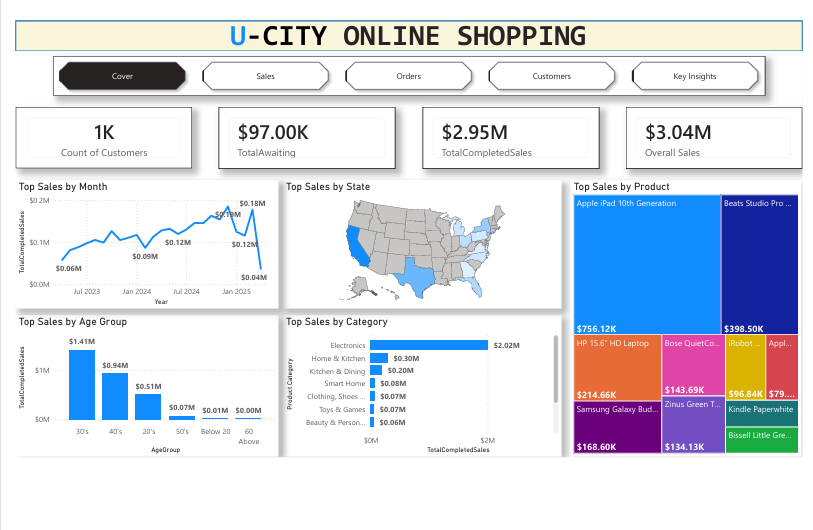Select the Beats Studio Pro treemap tile
This screenshot has width=813, height=530.
click(x=760, y=264)
